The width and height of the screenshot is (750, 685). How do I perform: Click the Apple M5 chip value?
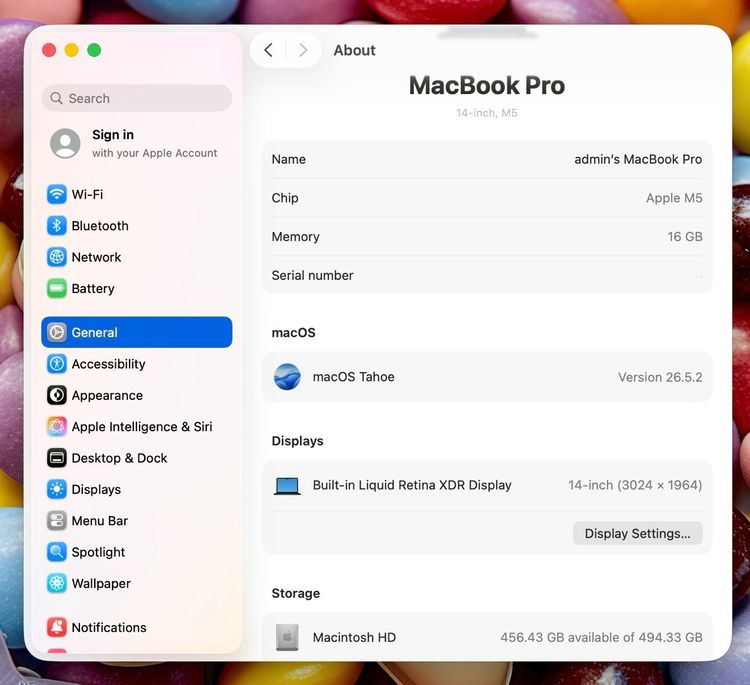(674, 198)
